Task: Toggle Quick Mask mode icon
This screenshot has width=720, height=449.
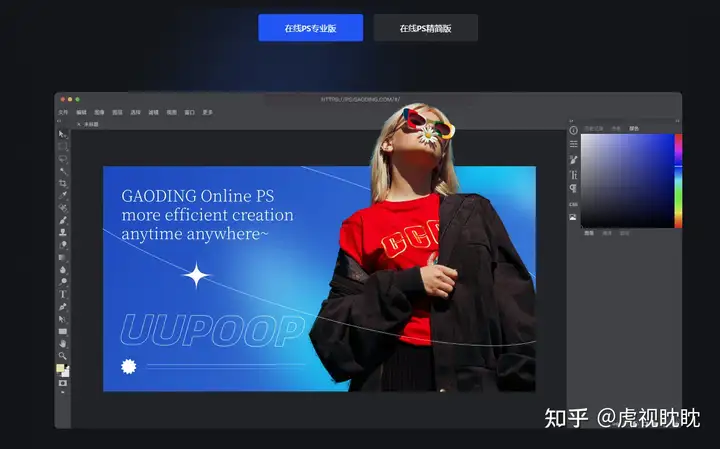Action: pos(62,383)
